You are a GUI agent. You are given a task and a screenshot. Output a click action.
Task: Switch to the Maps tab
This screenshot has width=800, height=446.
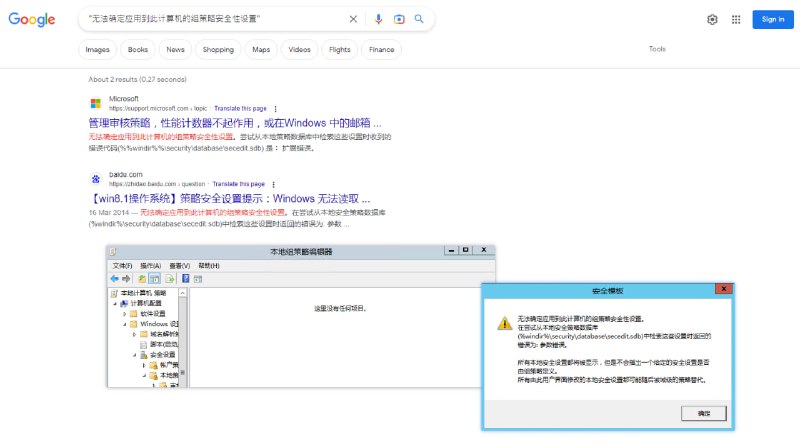pos(261,49)
